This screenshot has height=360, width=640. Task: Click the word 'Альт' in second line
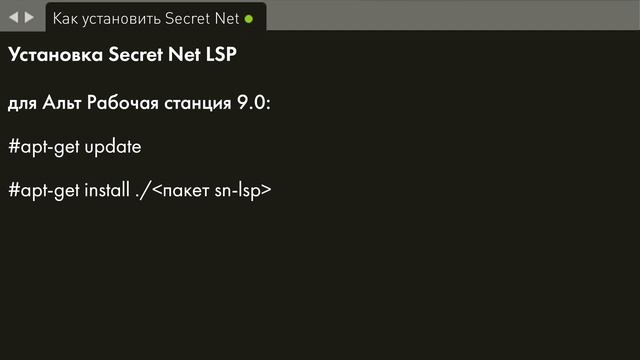pos(62,102)
